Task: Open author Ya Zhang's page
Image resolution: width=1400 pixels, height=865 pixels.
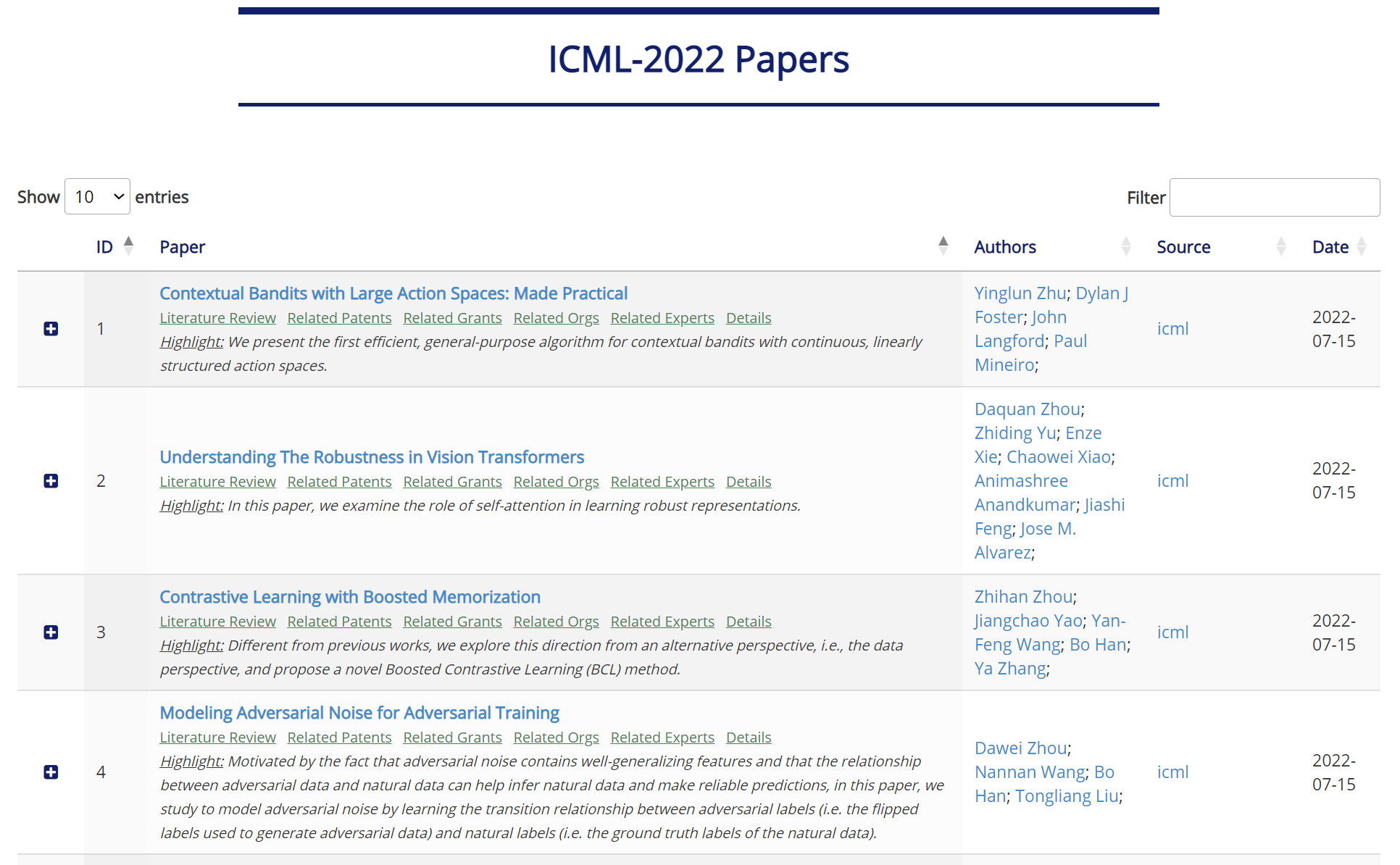Action: click(x=1010, y=669)
